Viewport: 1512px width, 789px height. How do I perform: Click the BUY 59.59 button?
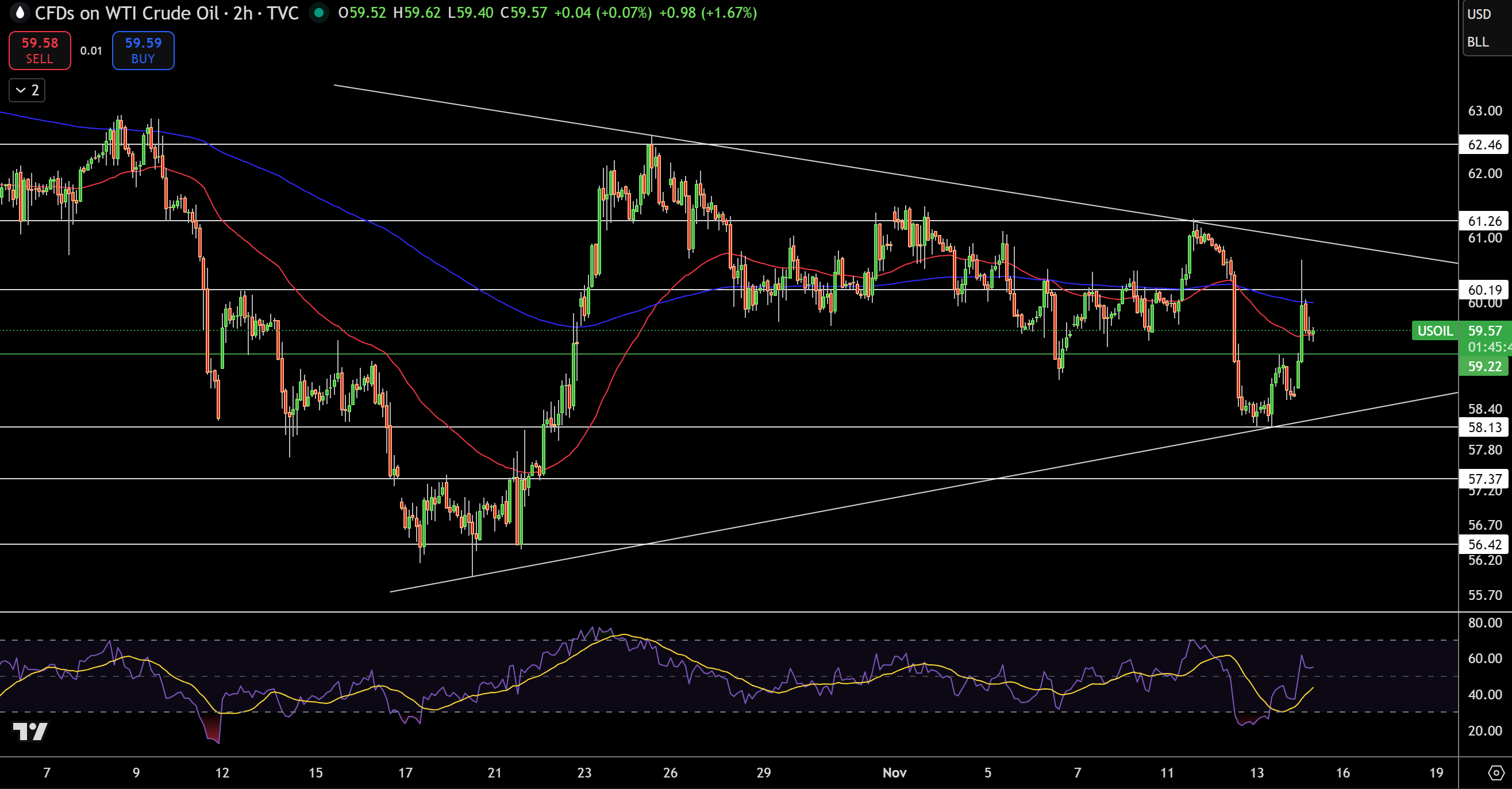pyautogui.click(x=143, y=51)
